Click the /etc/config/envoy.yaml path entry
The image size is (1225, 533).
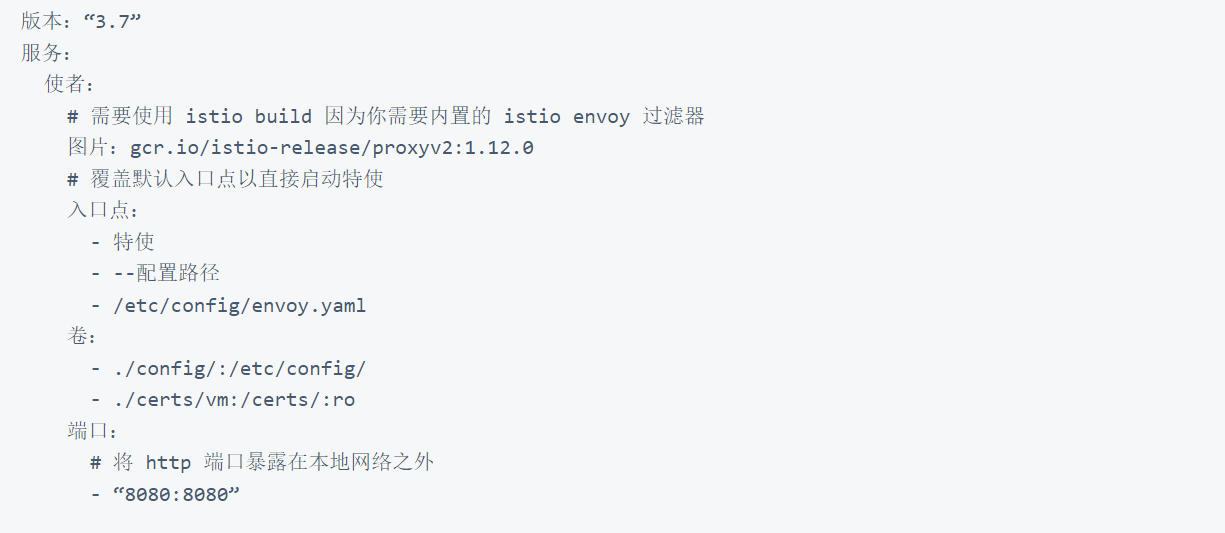(x=240, y=305)
